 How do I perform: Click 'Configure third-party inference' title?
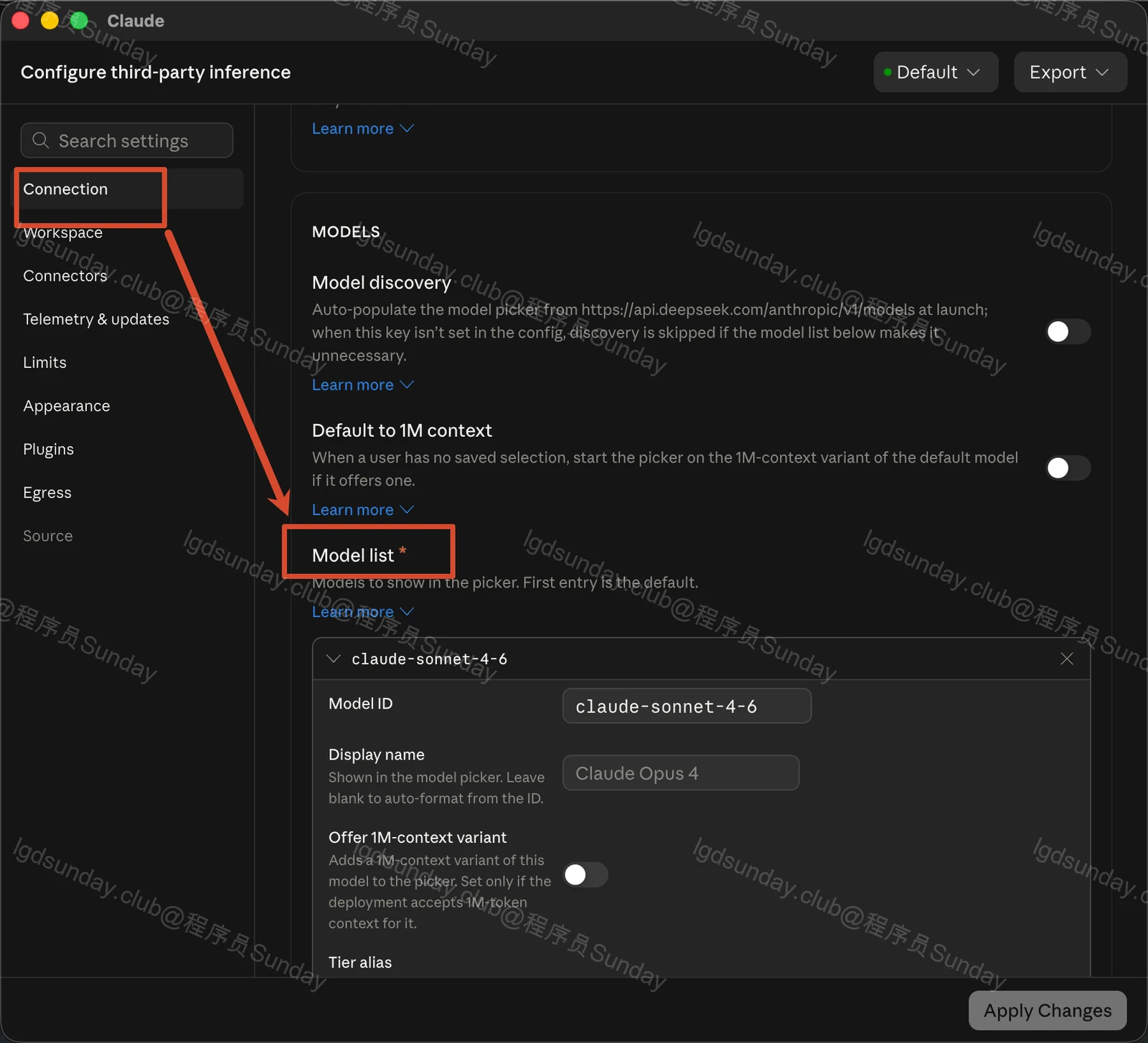[x=156, y=72]
